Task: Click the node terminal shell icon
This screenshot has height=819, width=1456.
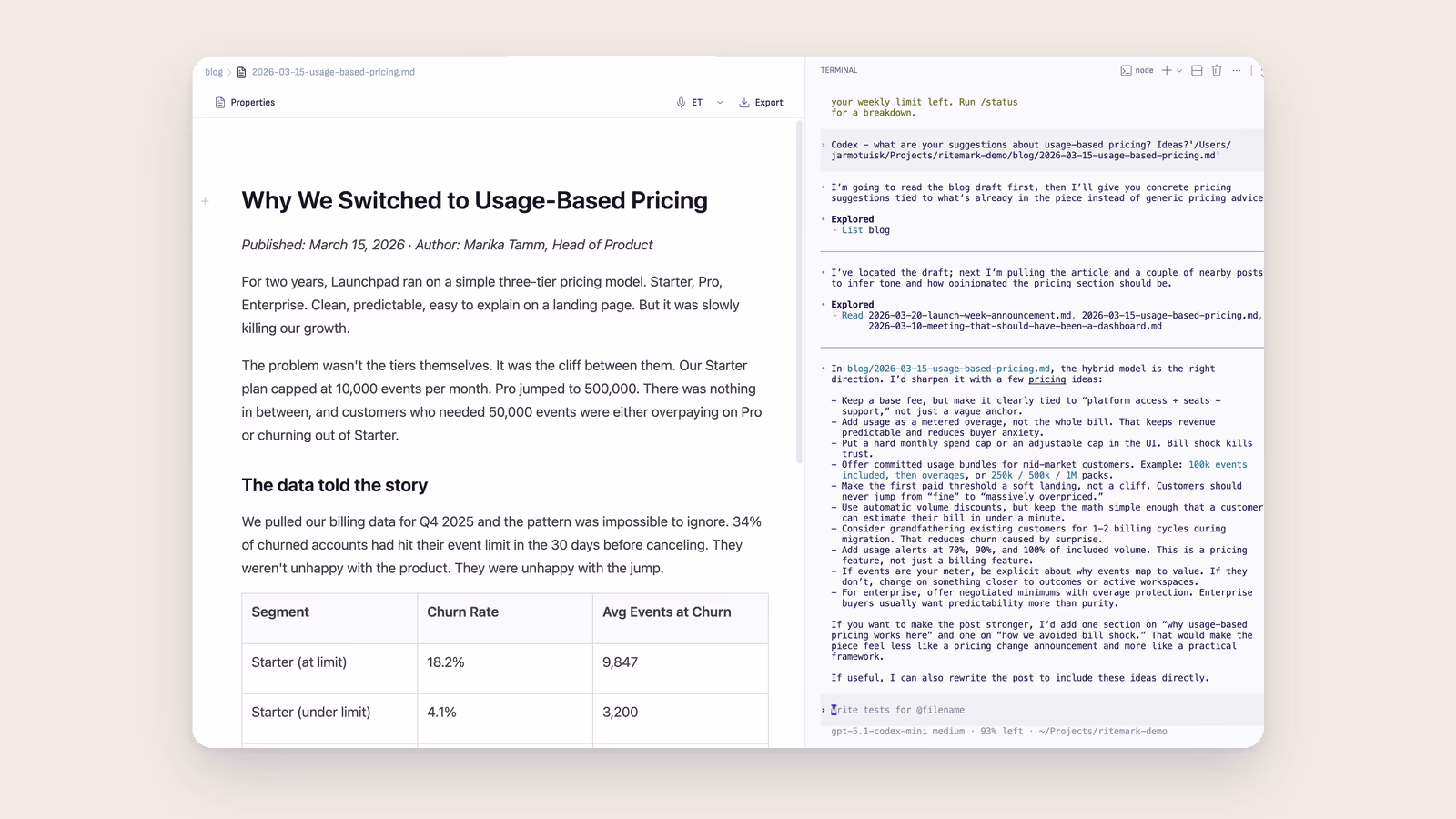Action: point(1126,70)
